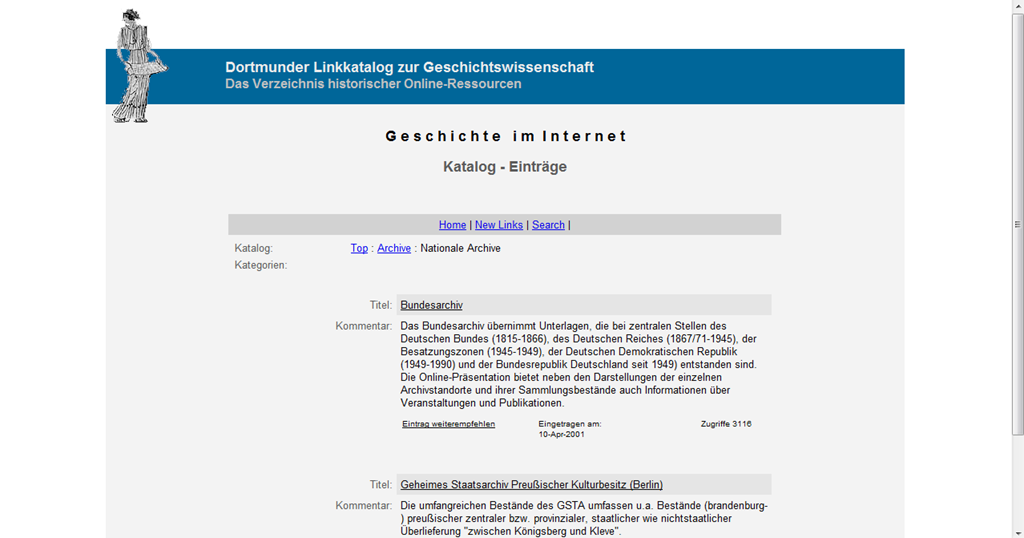Click the heading Katalog - Einträge

pyautogui.click(x=505, y=166)
